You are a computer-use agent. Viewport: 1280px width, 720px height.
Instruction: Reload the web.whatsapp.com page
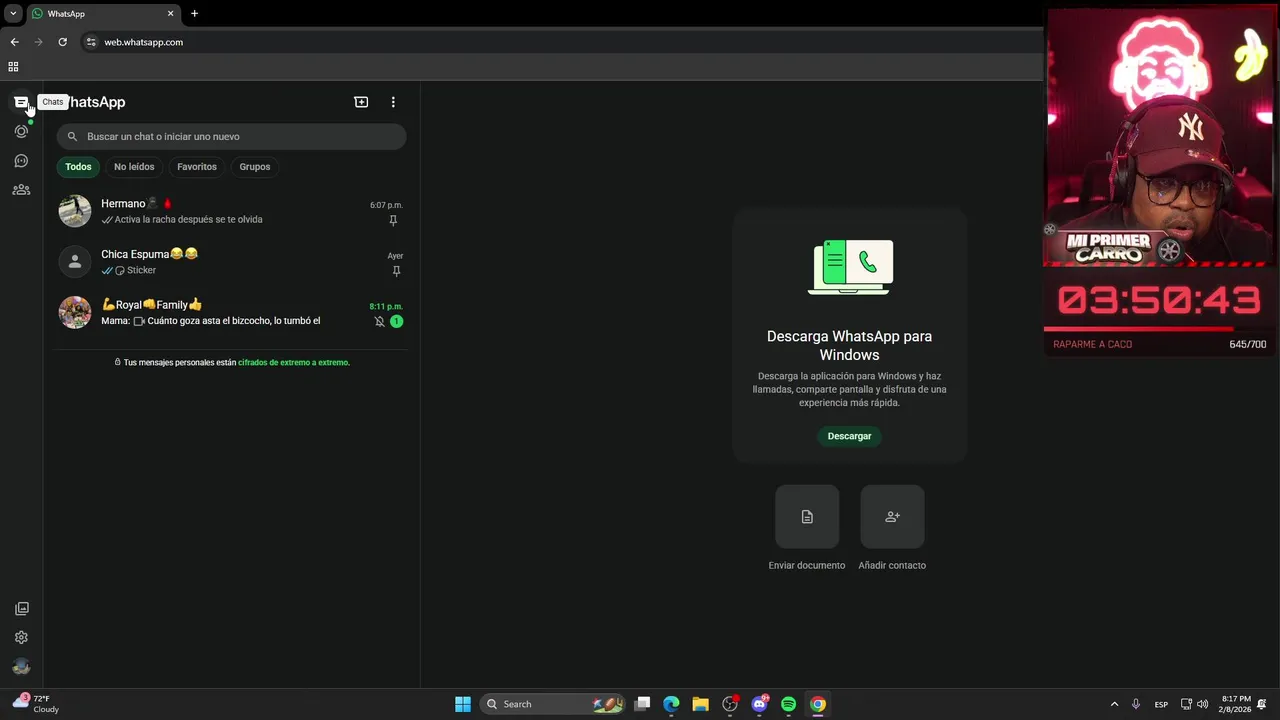[x=62, y=42]
